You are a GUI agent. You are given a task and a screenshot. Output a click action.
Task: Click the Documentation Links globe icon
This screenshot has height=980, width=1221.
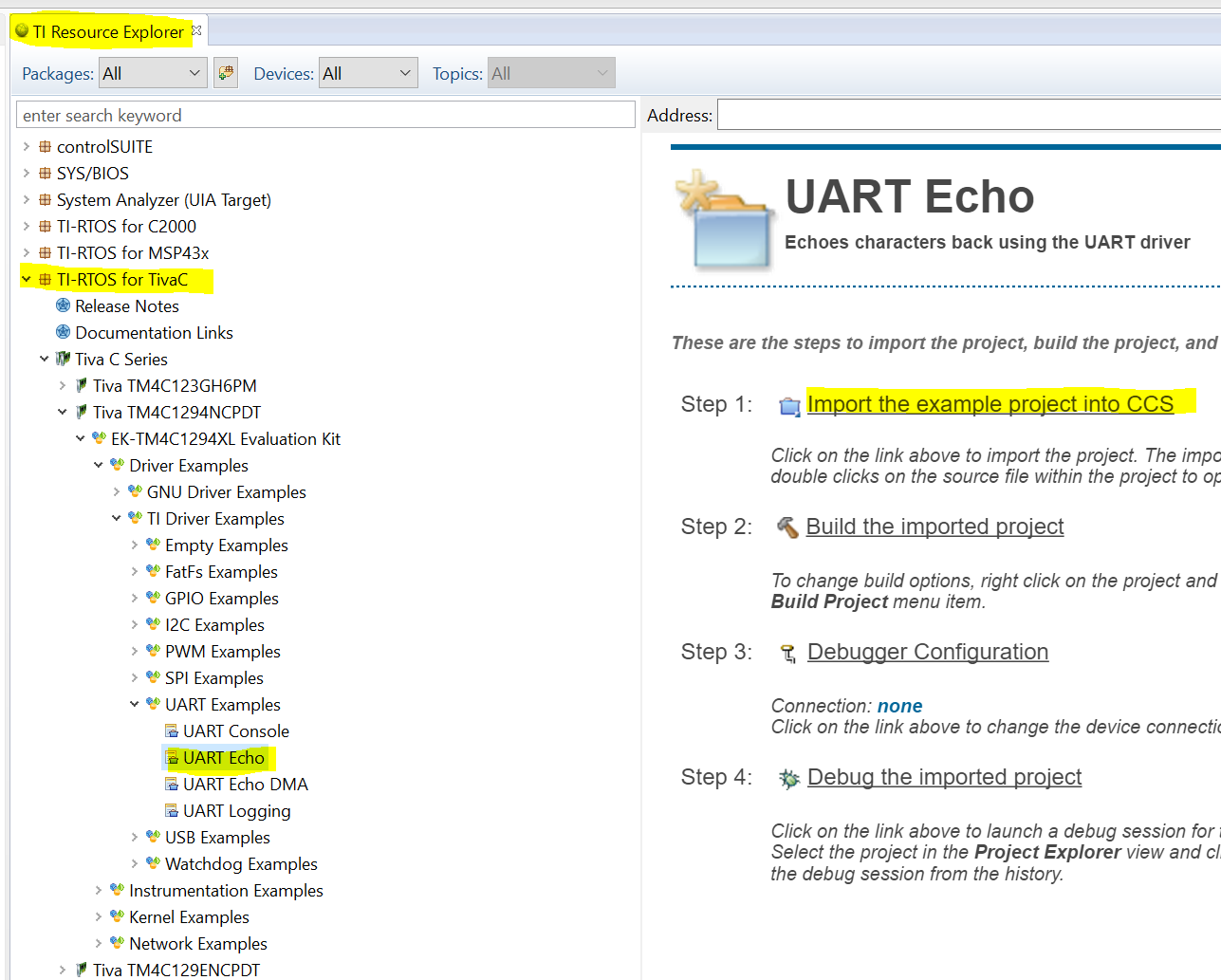(x=63, y=332)
